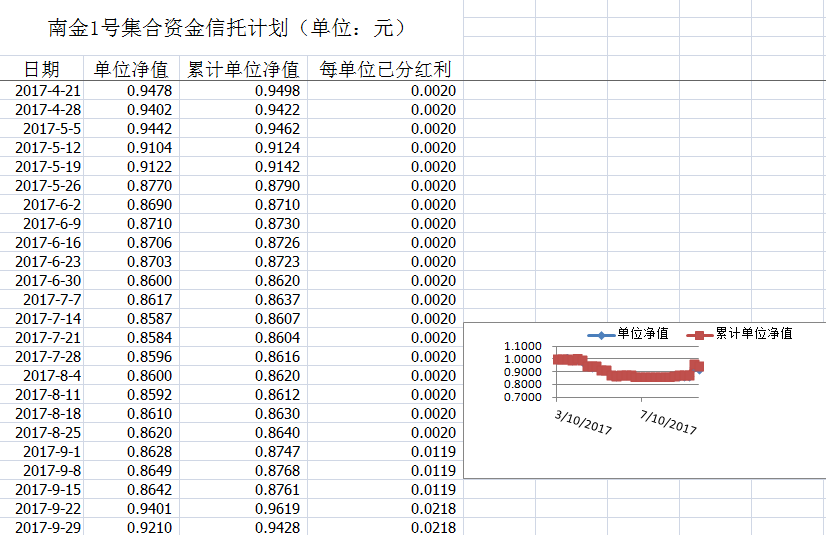Click the cell containing 0.9104

click(149, 148)
